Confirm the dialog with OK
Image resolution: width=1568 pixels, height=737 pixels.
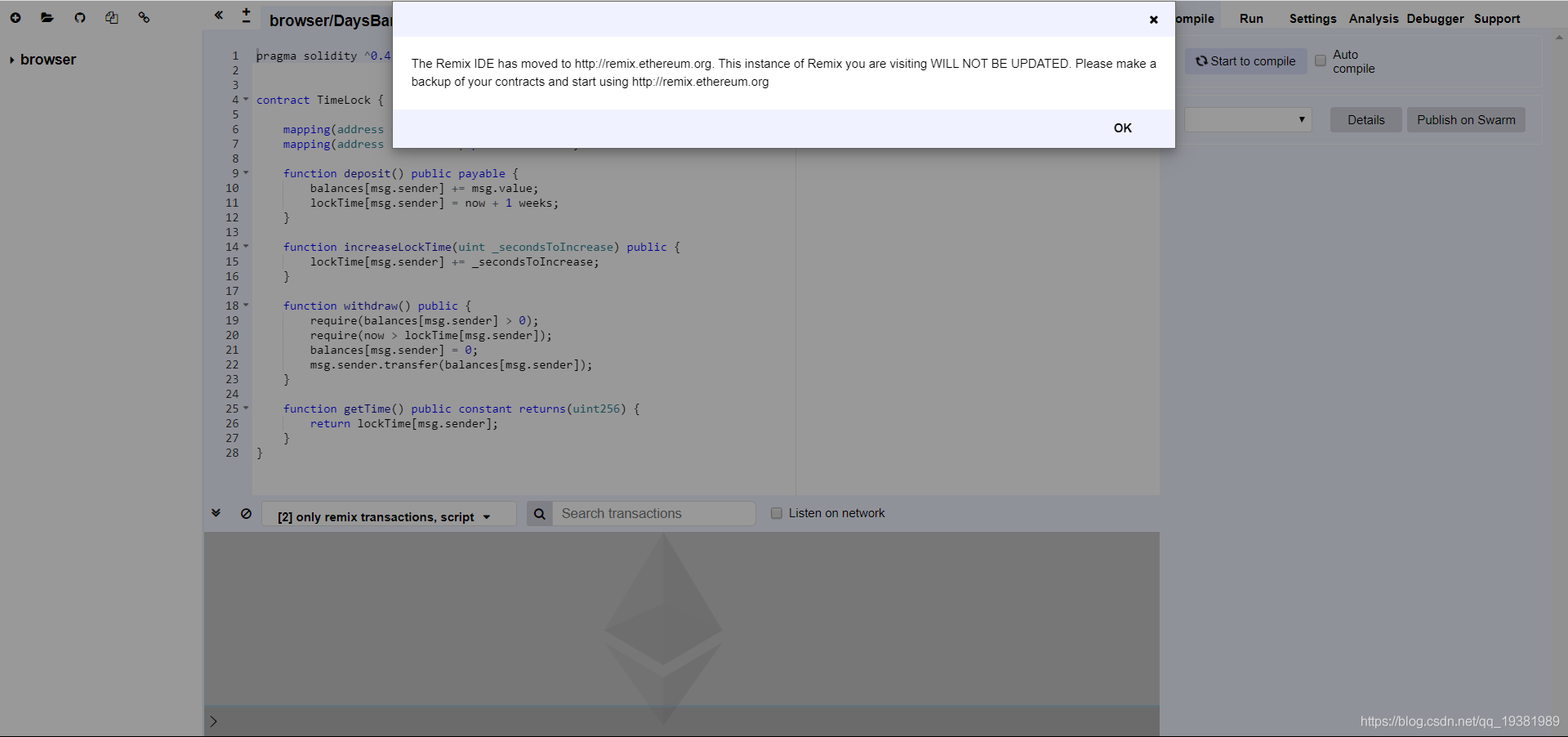(1123, 128)
